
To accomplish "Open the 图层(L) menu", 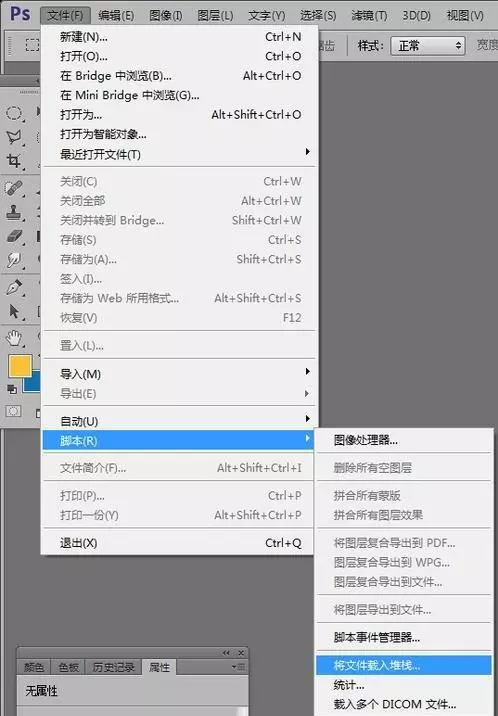I will pyautogui.click(x=215, y=16).
